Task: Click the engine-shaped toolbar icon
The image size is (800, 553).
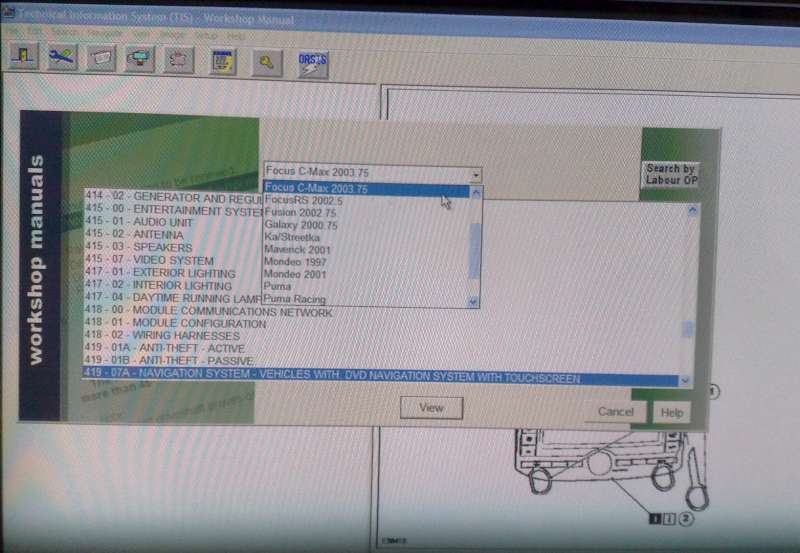Action: (180, 61)
